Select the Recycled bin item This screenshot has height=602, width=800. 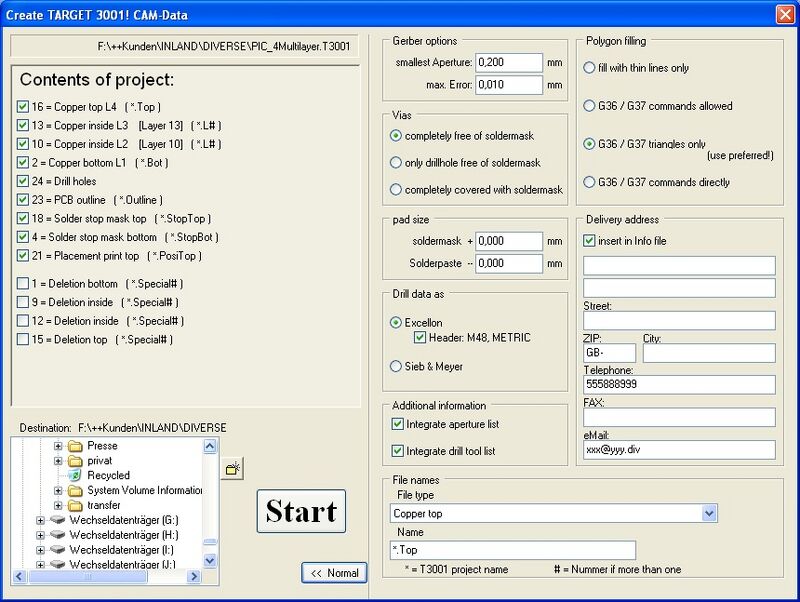point(108,475)
